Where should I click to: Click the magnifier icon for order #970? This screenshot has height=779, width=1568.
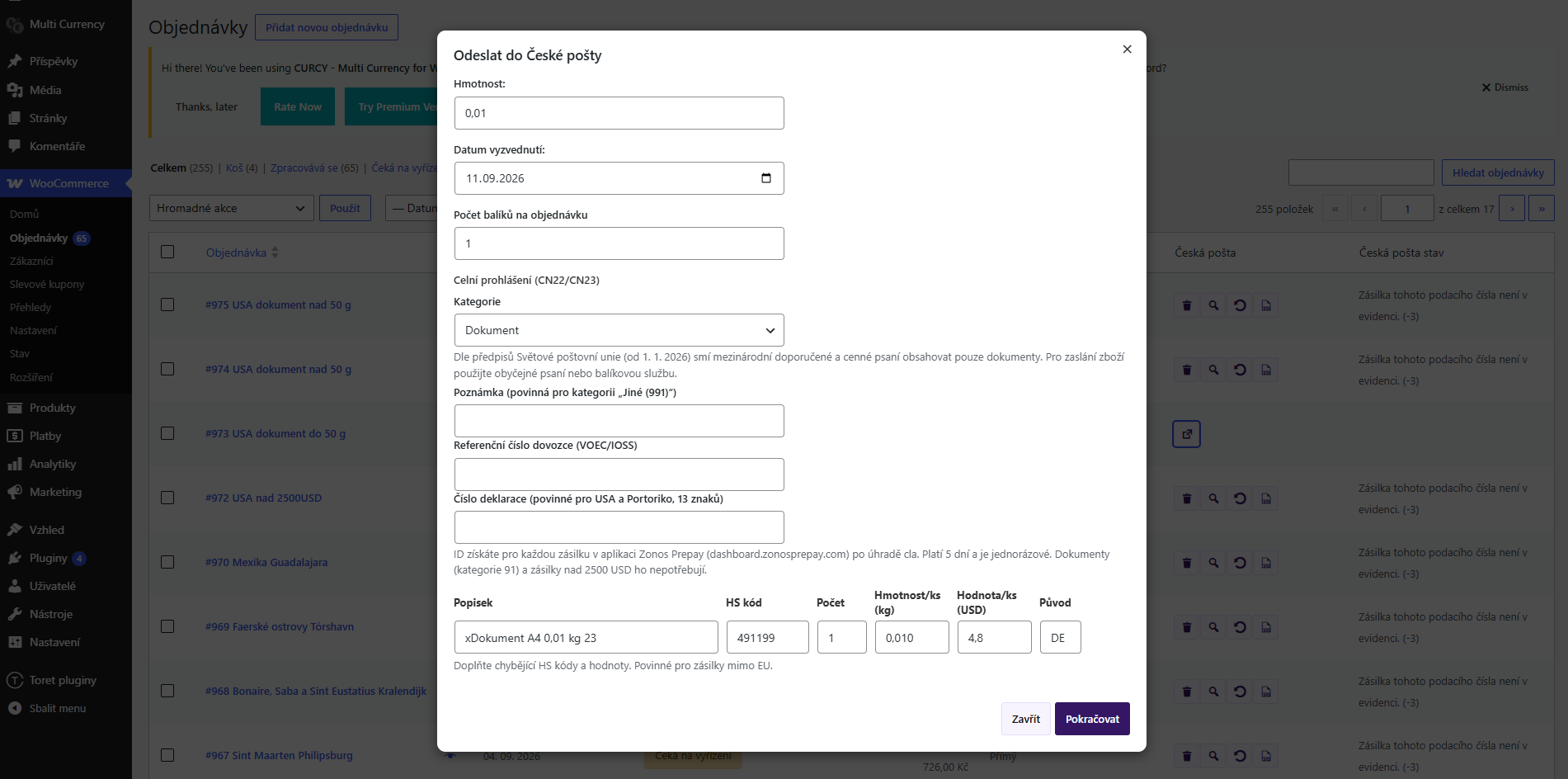pyautogui.click(x=1213, y=563)
